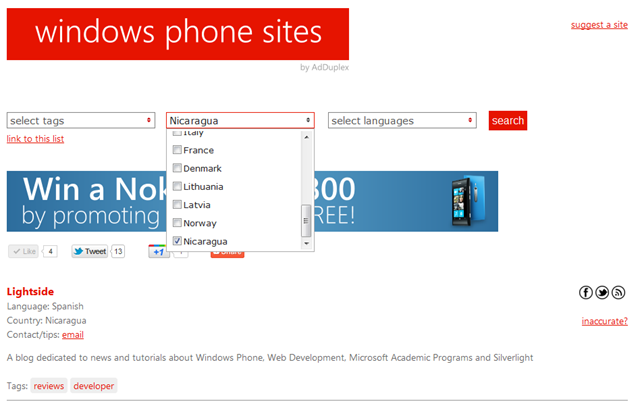The height and width of the screenshot is (406, 640).
Task: Check the Norway checkbox
Action: (x=177, y=222)
